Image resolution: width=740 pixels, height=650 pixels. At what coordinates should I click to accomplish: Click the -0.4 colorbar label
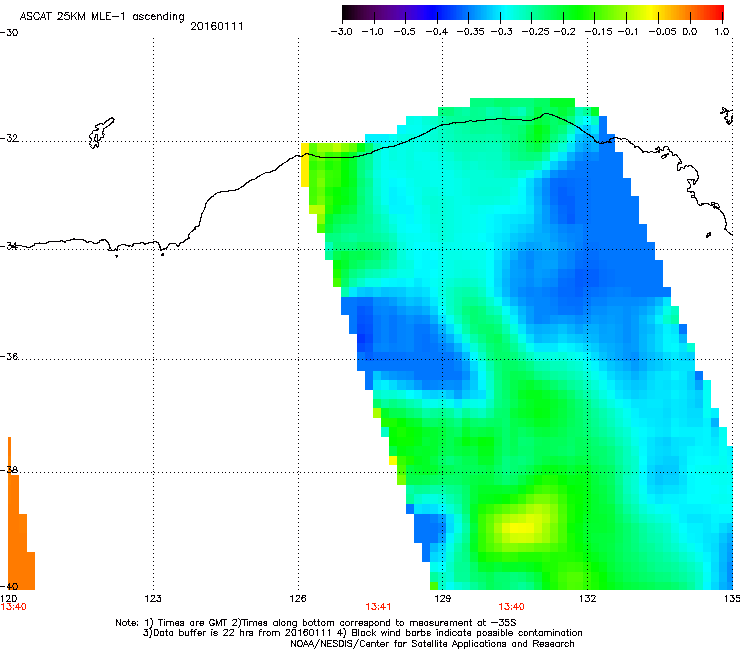(x=437, y=32)
